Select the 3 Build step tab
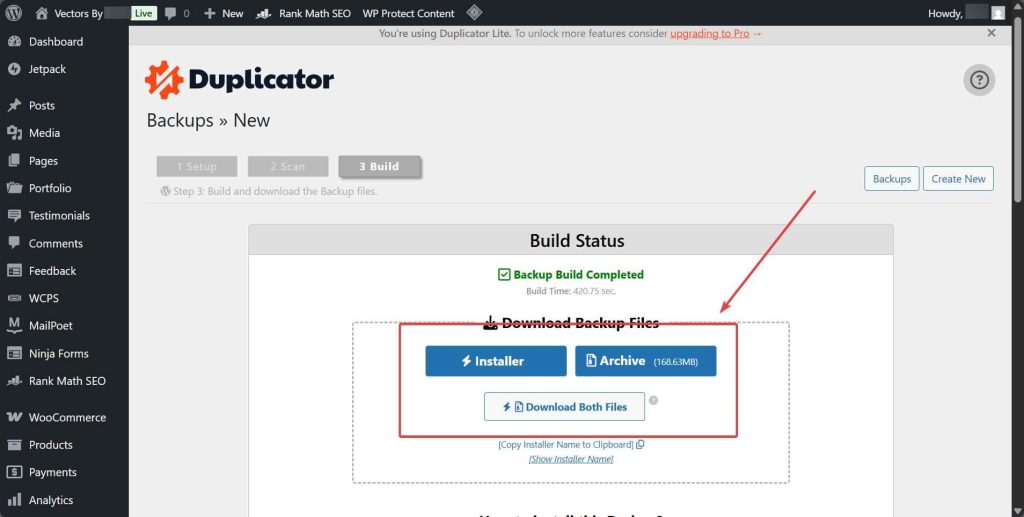The width and height of the screenshot is (1024, 517). [x=379, y=166]
